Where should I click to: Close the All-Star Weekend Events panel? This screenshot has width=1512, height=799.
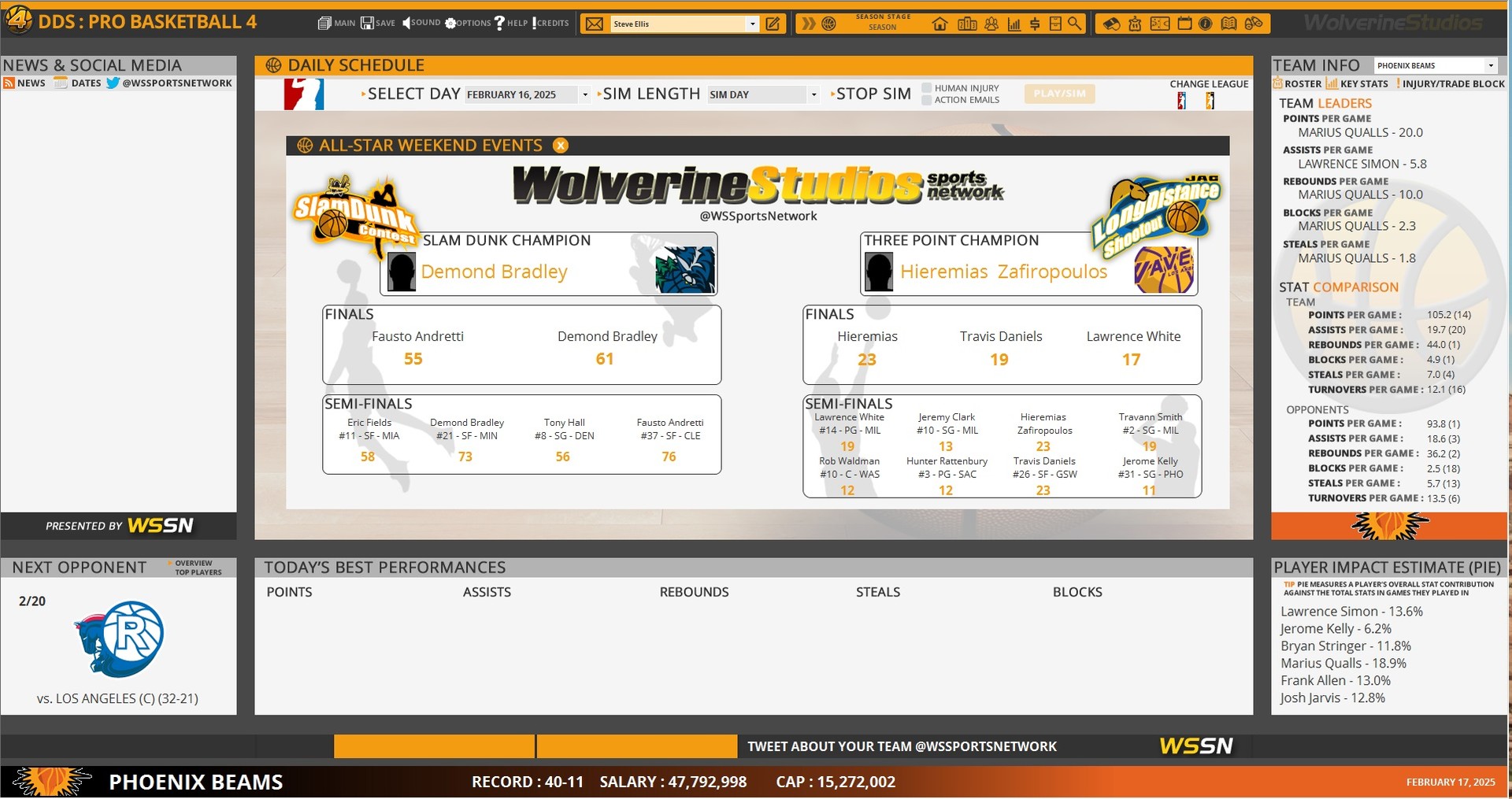coord(560,146)
